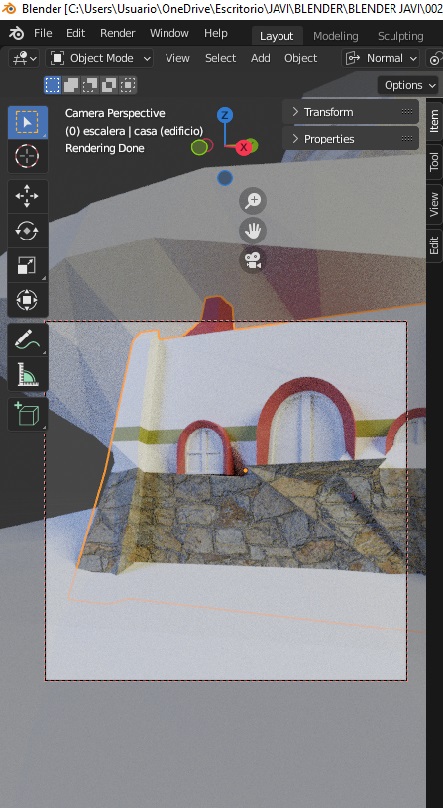Open the Edit sidebar tab
Viewport: 443px width, 808px height.
[434, 245]
